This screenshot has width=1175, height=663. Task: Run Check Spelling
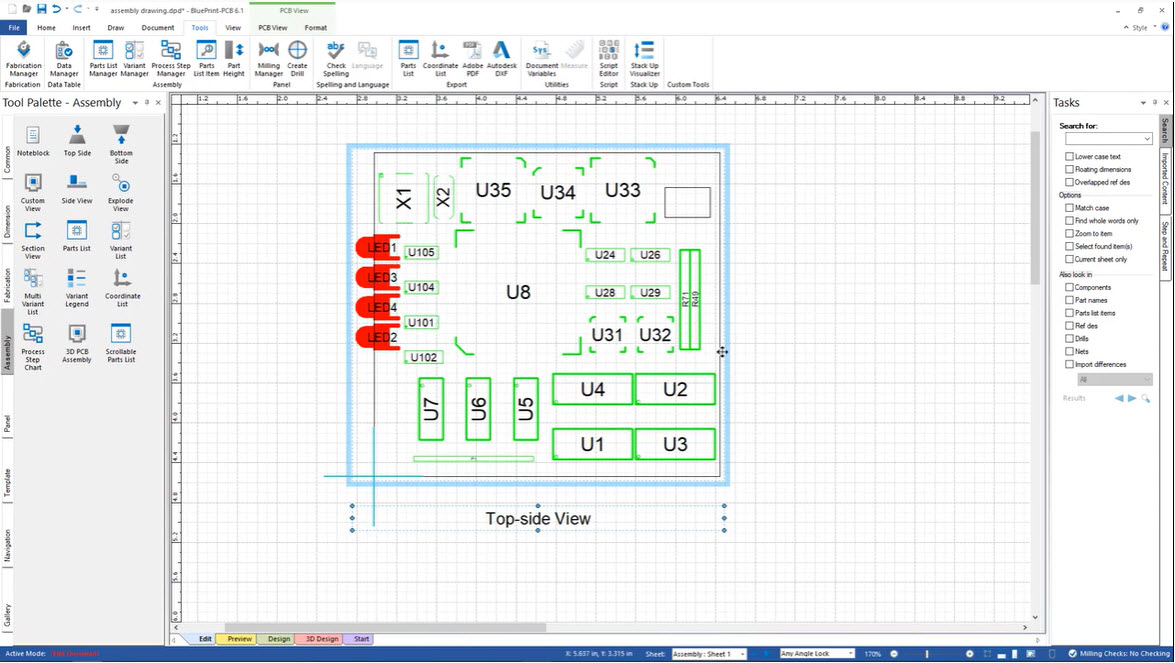[335, 58]
